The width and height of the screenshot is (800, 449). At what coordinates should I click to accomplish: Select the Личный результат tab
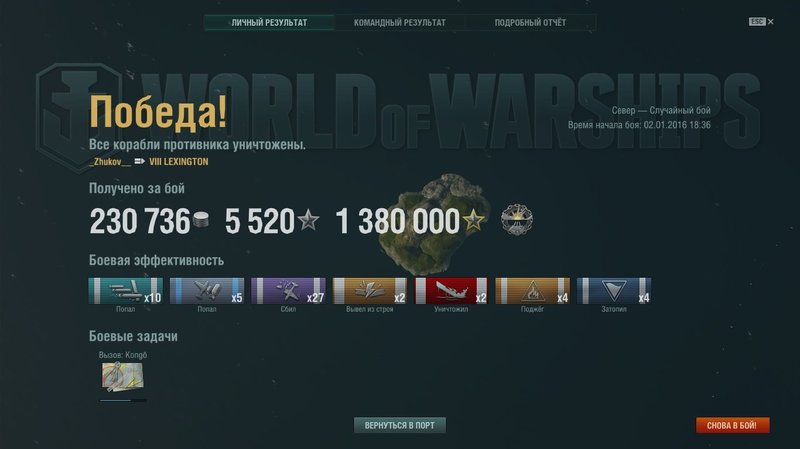tap(269, 22)
